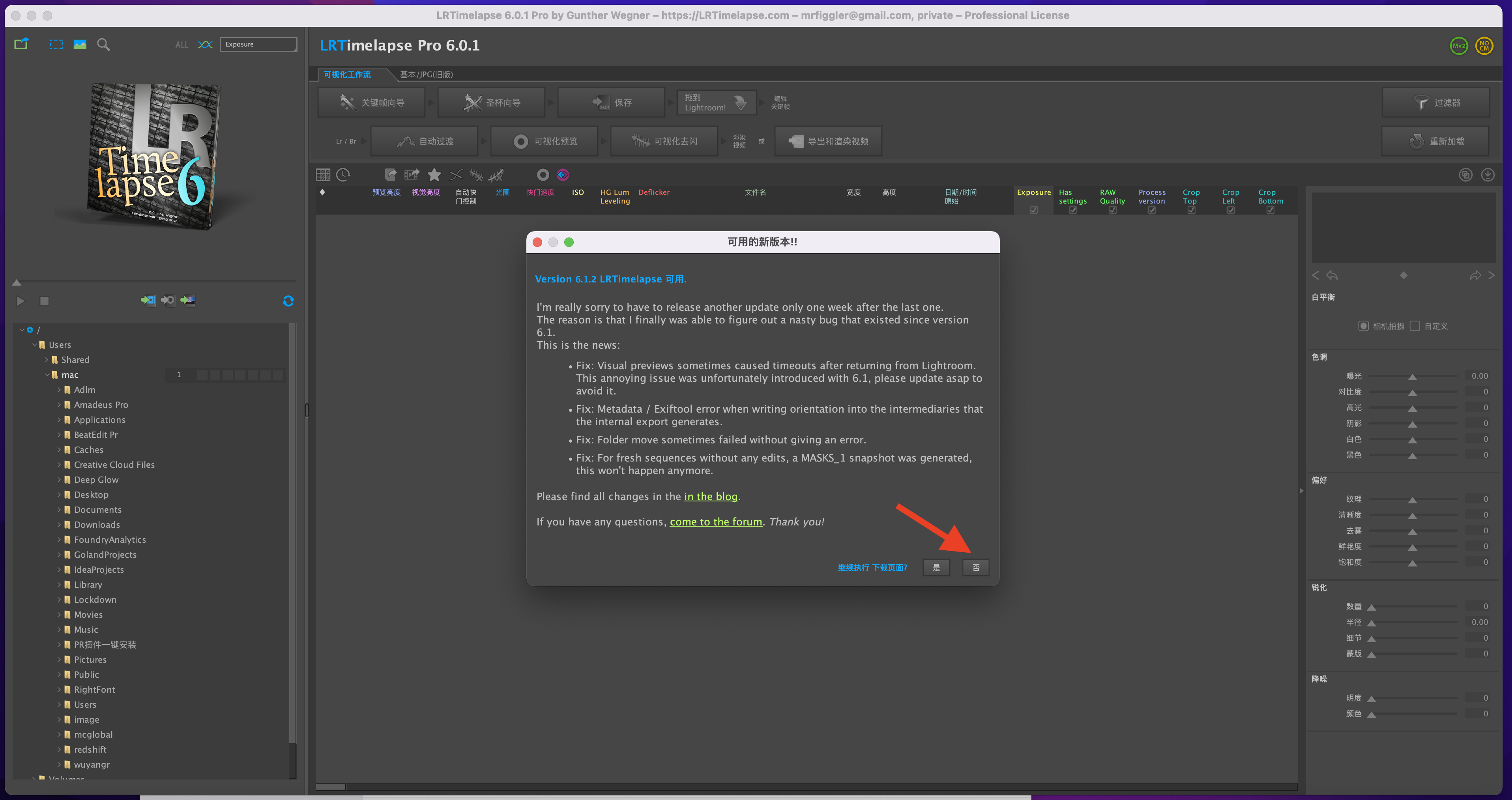Select the curve cut scissors icon
1512x800 pixels.
click(456, 174)
